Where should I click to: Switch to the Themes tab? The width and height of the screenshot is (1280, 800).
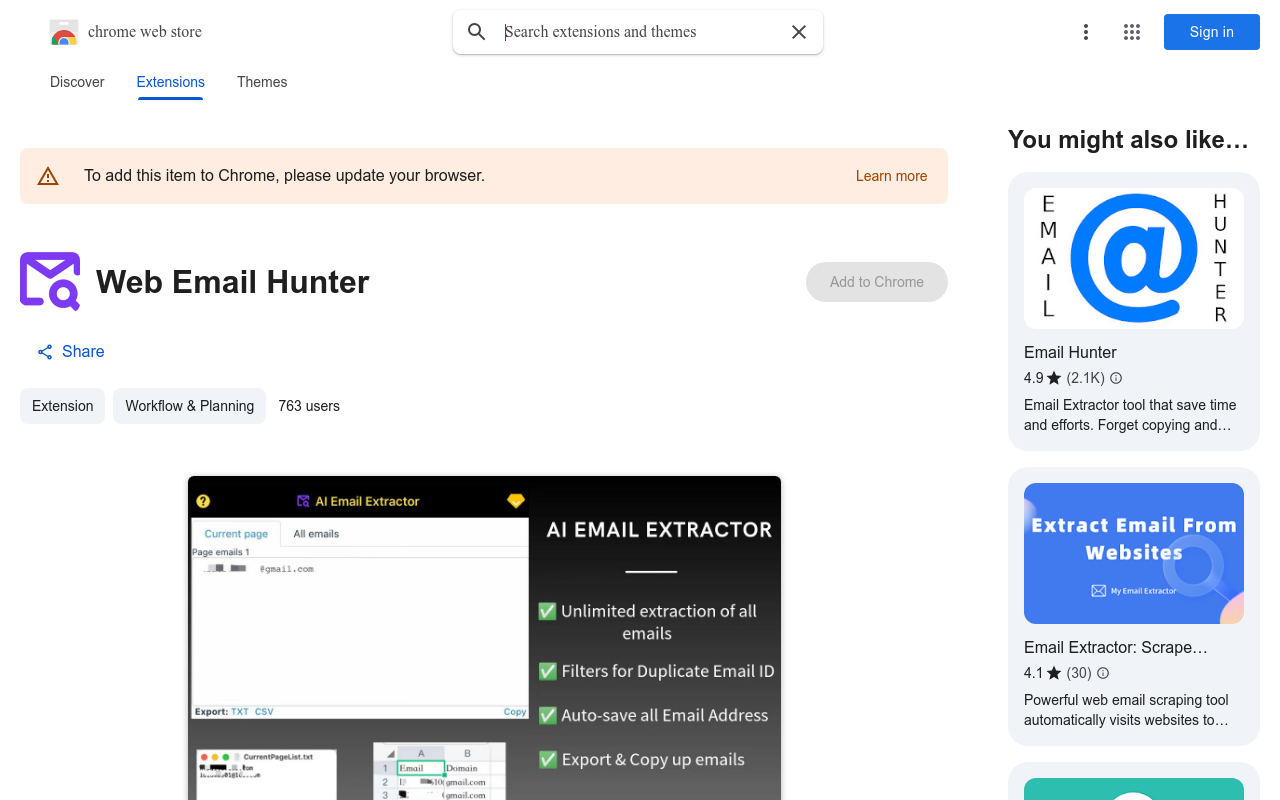[262, 82]
